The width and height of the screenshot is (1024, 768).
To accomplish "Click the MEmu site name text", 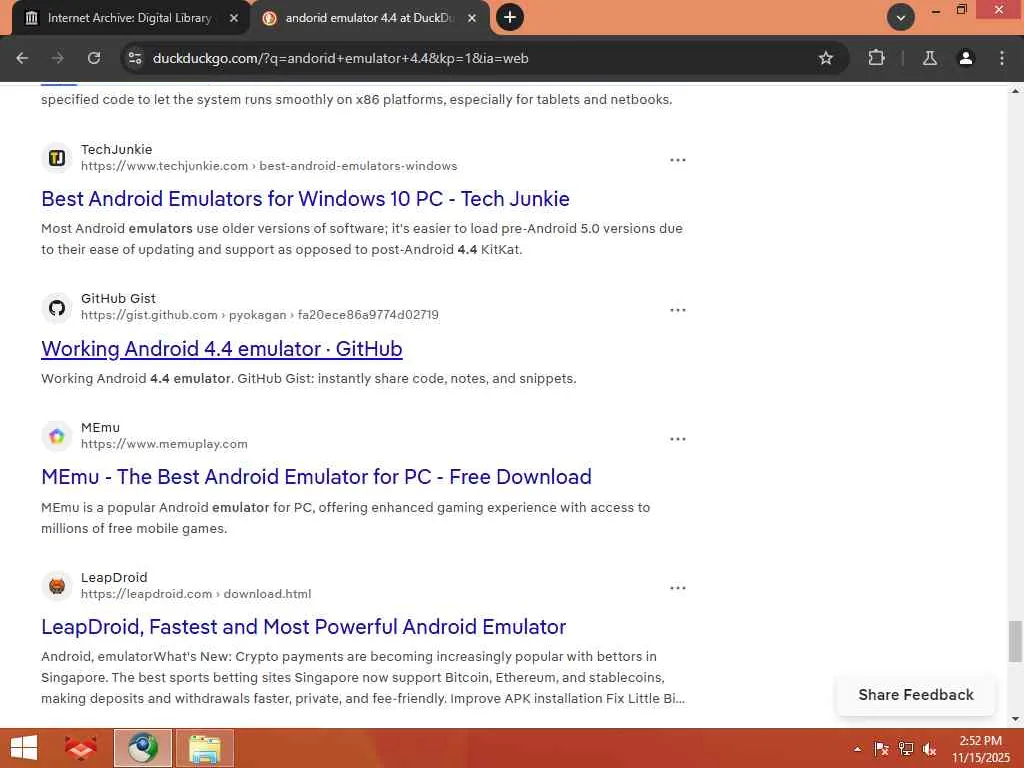I will click(x=101, y=428).
